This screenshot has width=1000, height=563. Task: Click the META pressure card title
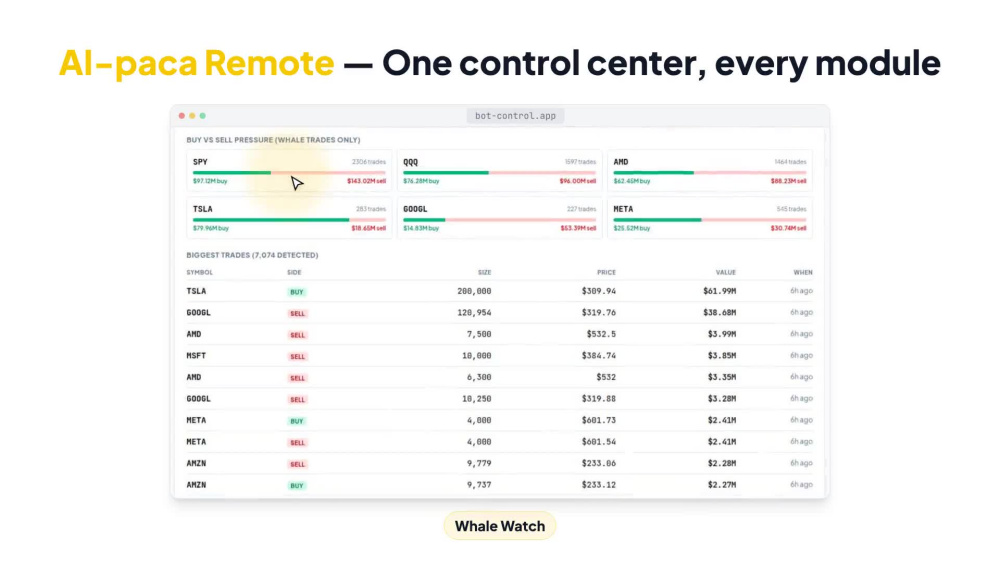[x=623, y=209]
